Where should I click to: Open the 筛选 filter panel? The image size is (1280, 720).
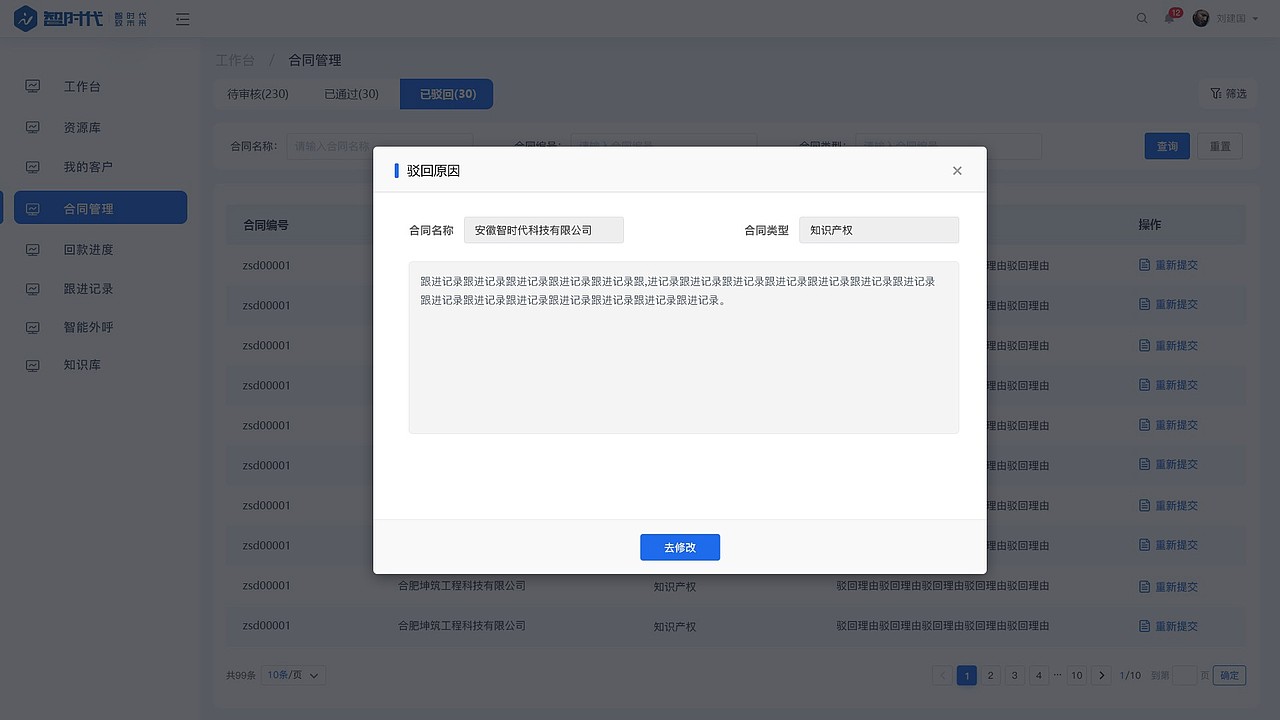pyautogui.click(x=1228, y=93)
